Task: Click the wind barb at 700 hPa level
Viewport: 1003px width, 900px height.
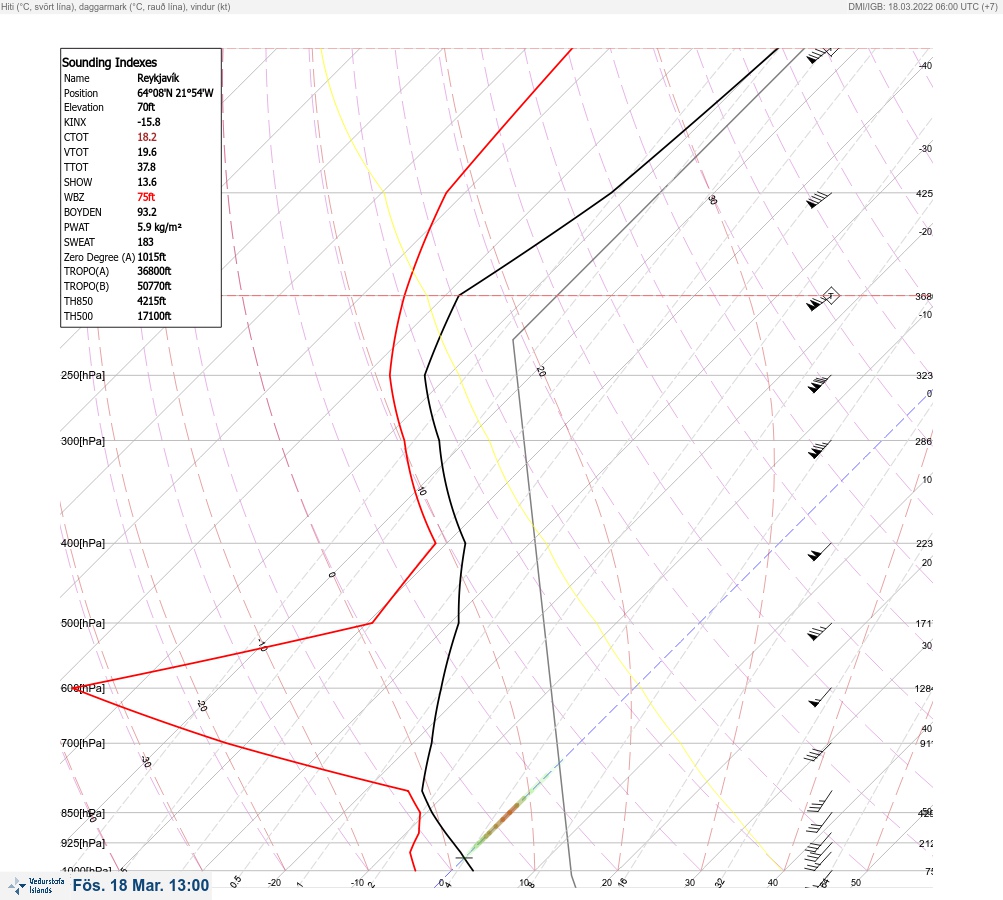Action: click(x=818, y=752)
